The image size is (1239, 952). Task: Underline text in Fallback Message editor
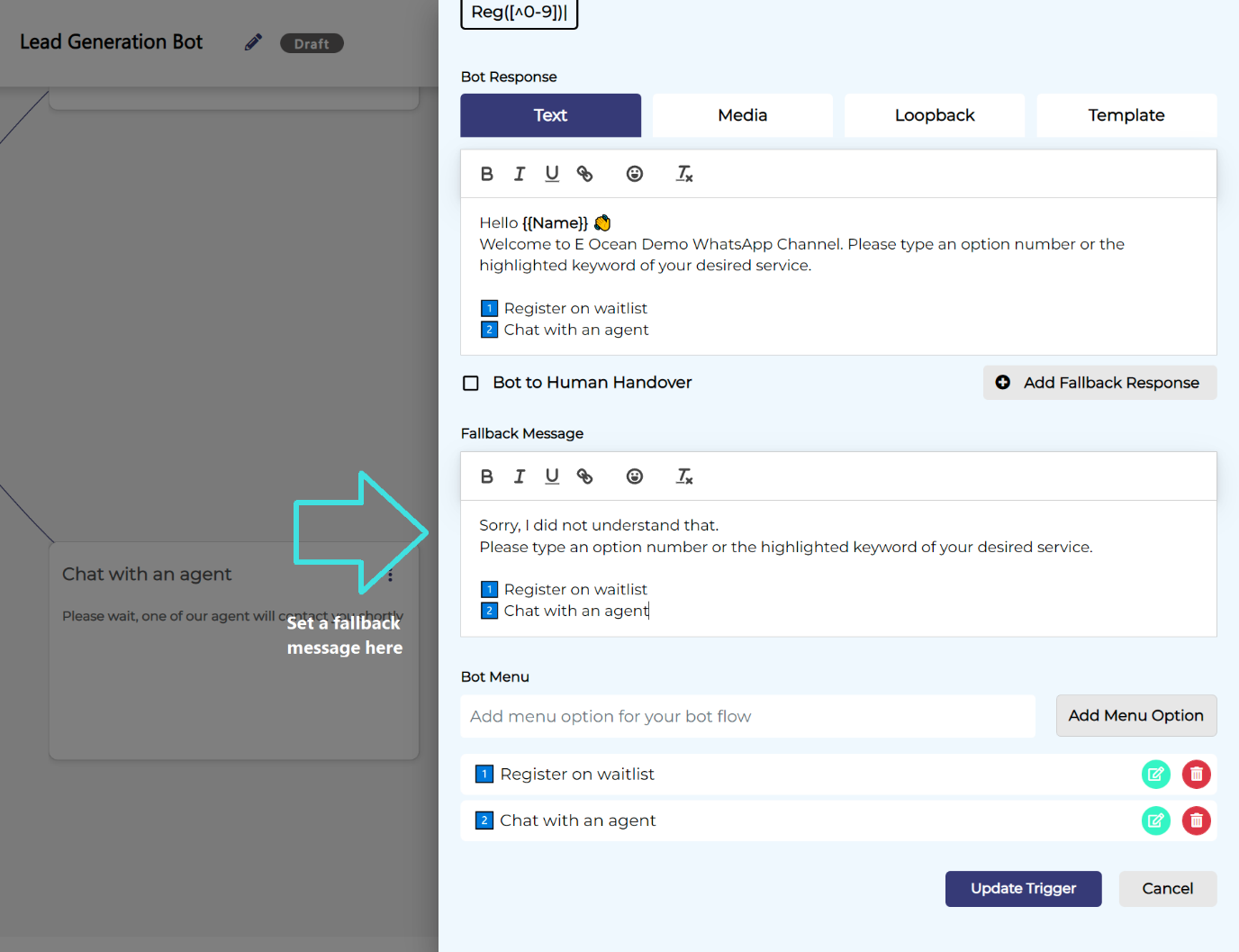(552, 476)
